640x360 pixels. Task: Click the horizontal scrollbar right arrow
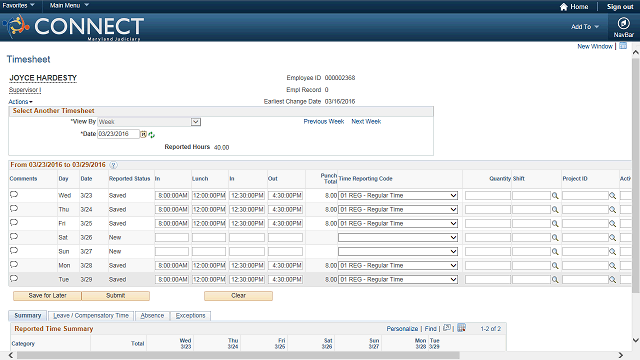coord(621,356)
